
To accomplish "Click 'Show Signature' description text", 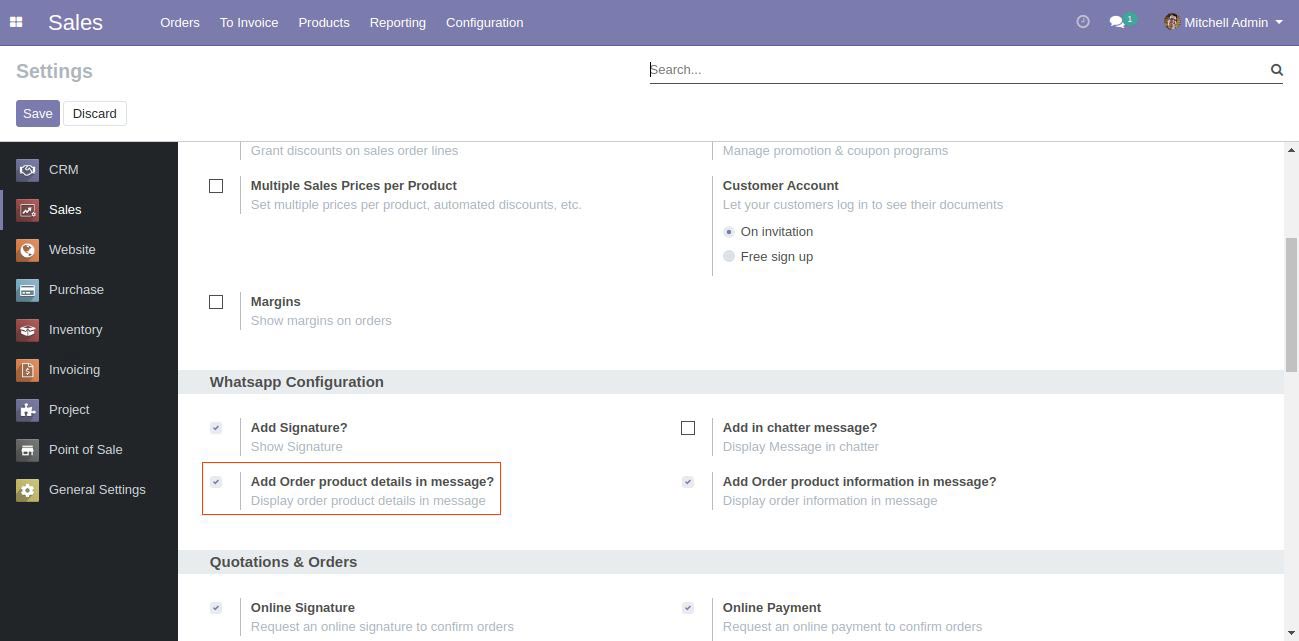I will point(296,447).
